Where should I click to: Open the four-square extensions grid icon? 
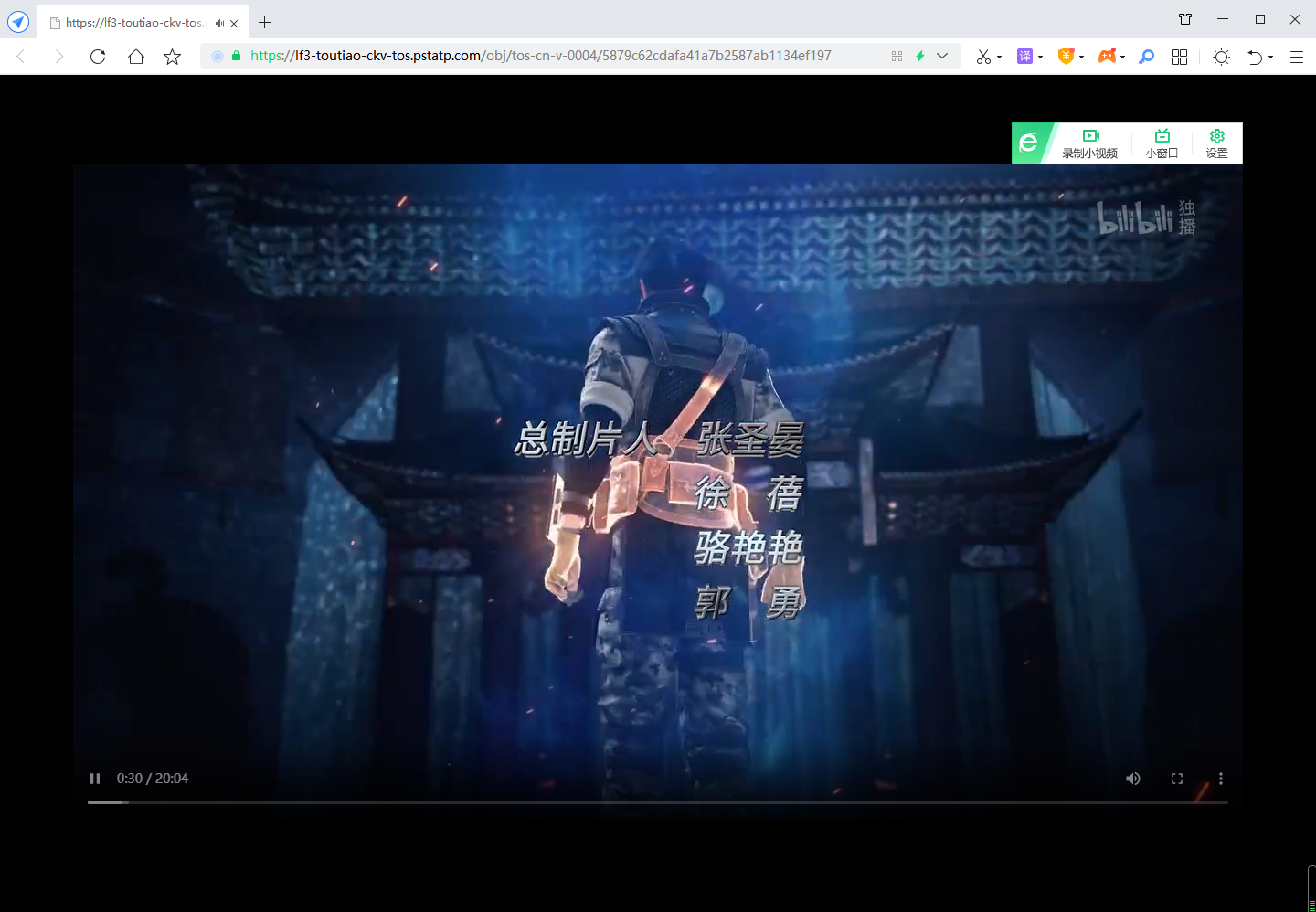(x=1179, y=57)
